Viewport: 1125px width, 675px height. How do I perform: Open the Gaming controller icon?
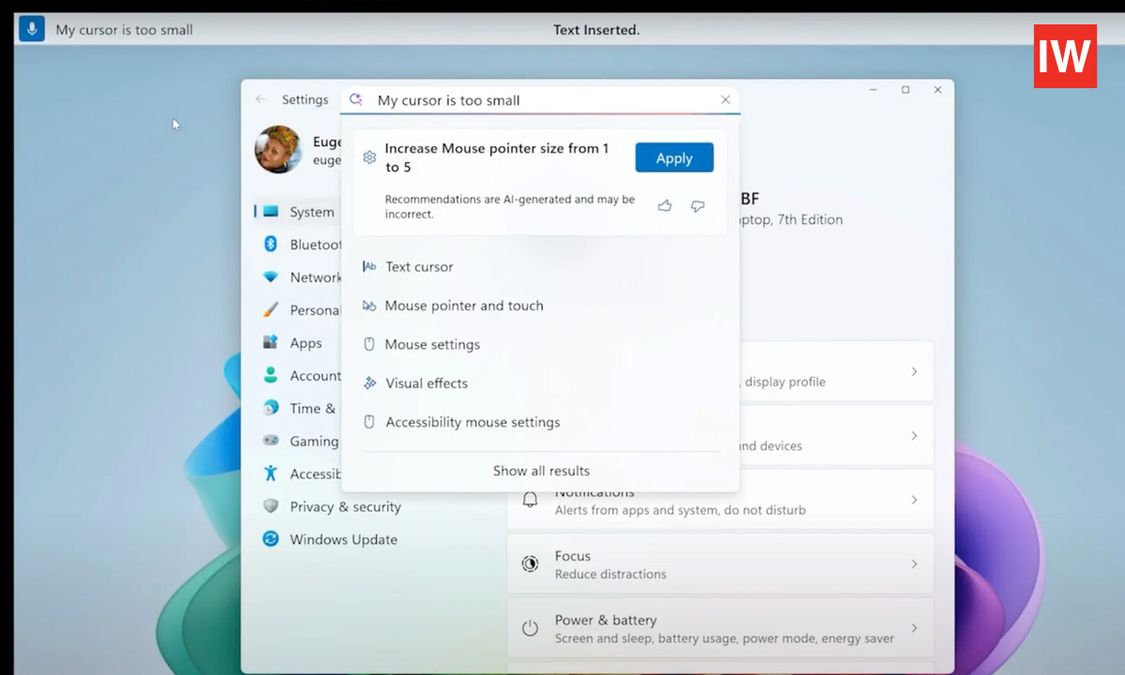click(x=272, y=440)
